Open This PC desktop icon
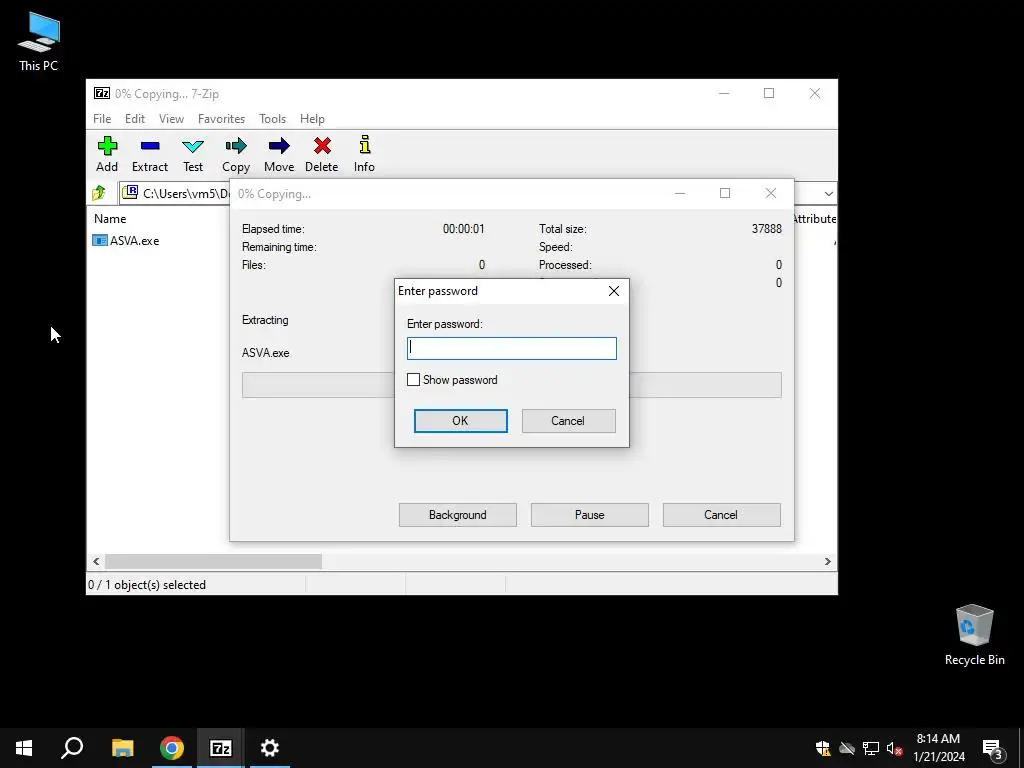 [39, 42]
